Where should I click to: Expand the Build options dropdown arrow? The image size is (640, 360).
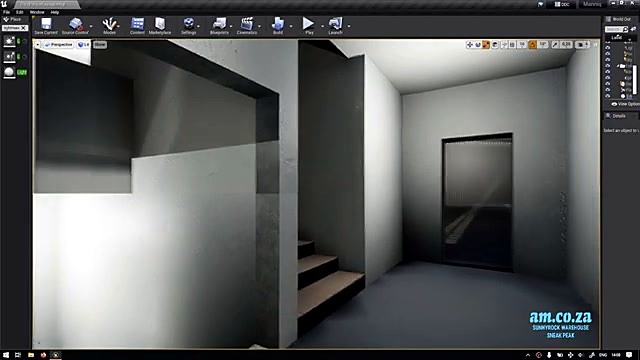[x=291, y=26]
